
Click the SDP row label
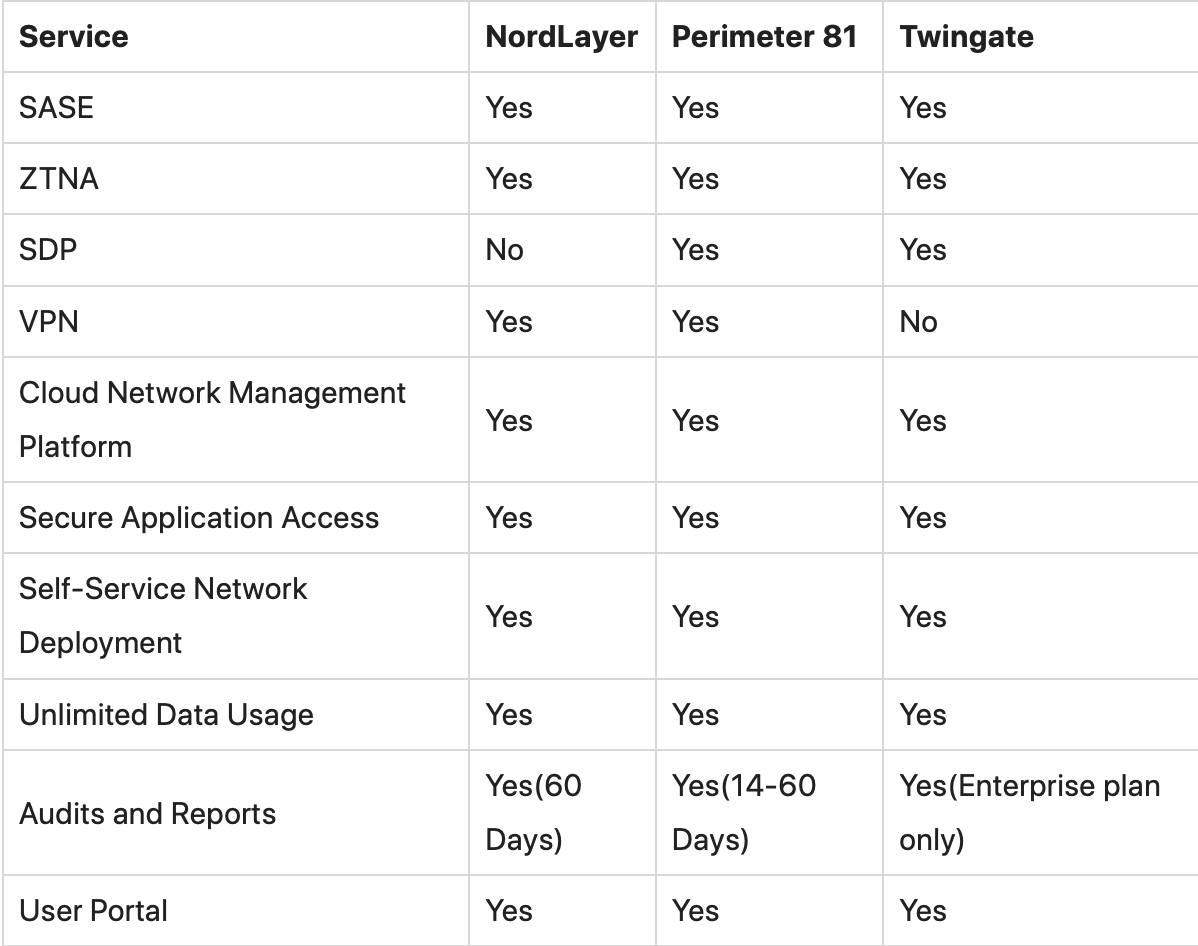[x=48, y=250]
